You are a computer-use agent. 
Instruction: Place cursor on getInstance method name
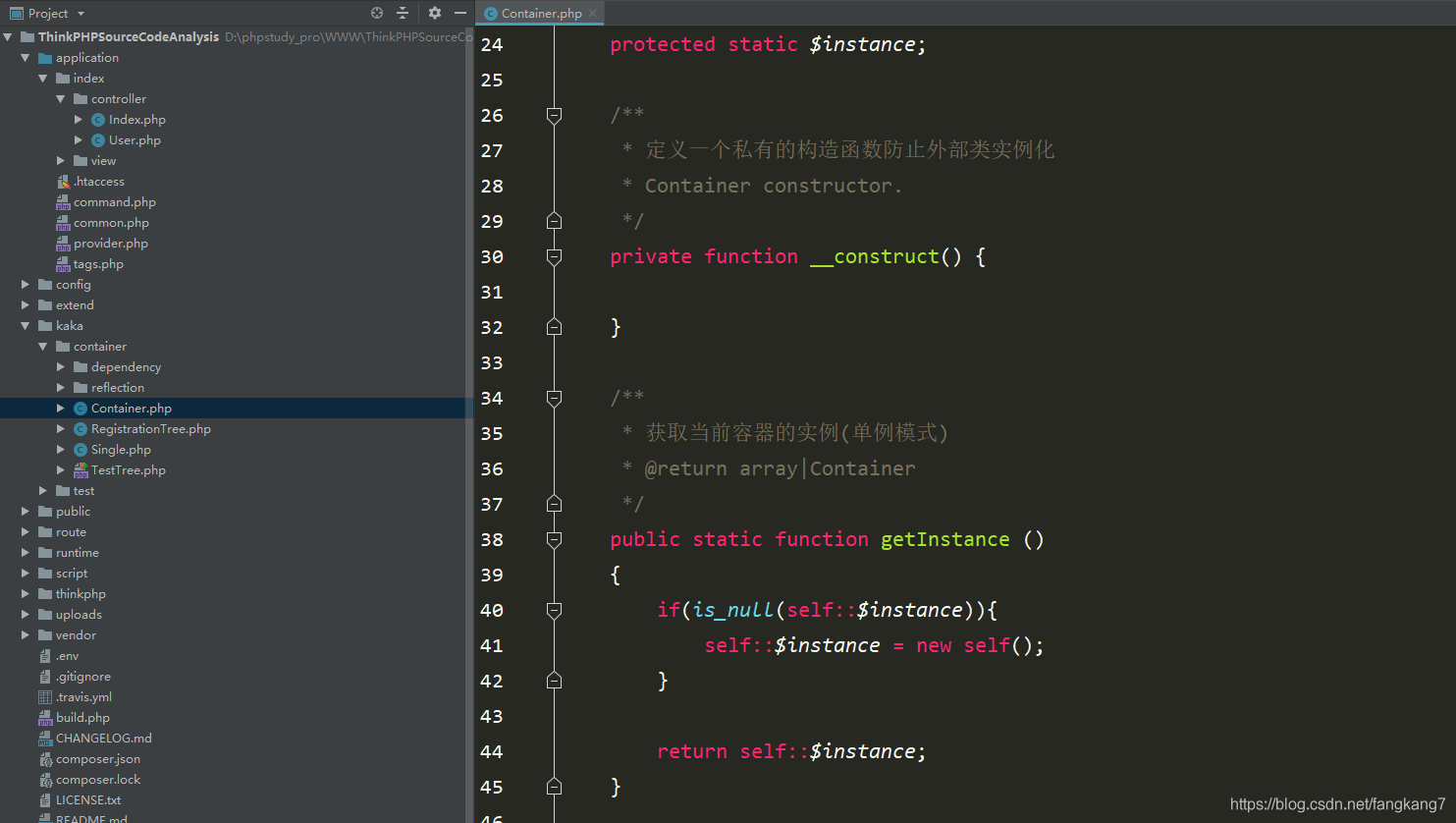click(x=944, y=539)
